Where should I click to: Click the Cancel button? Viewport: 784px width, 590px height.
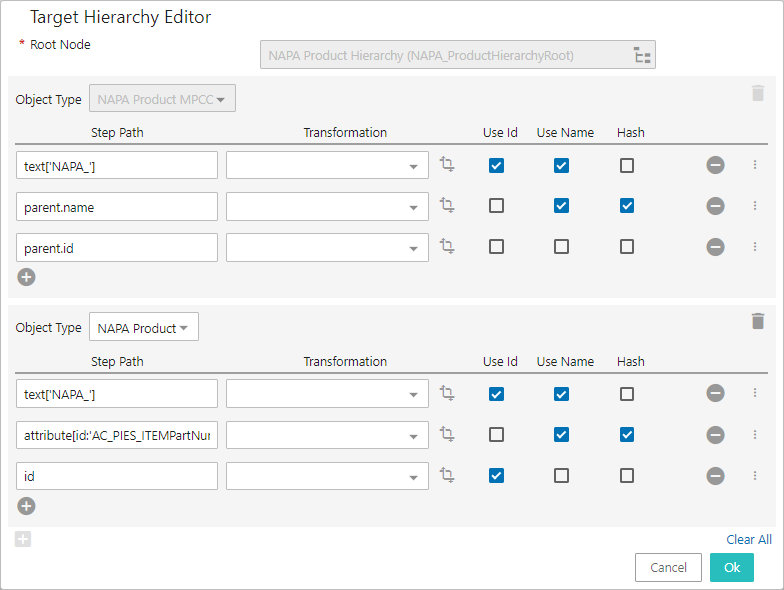pos(668,567)
